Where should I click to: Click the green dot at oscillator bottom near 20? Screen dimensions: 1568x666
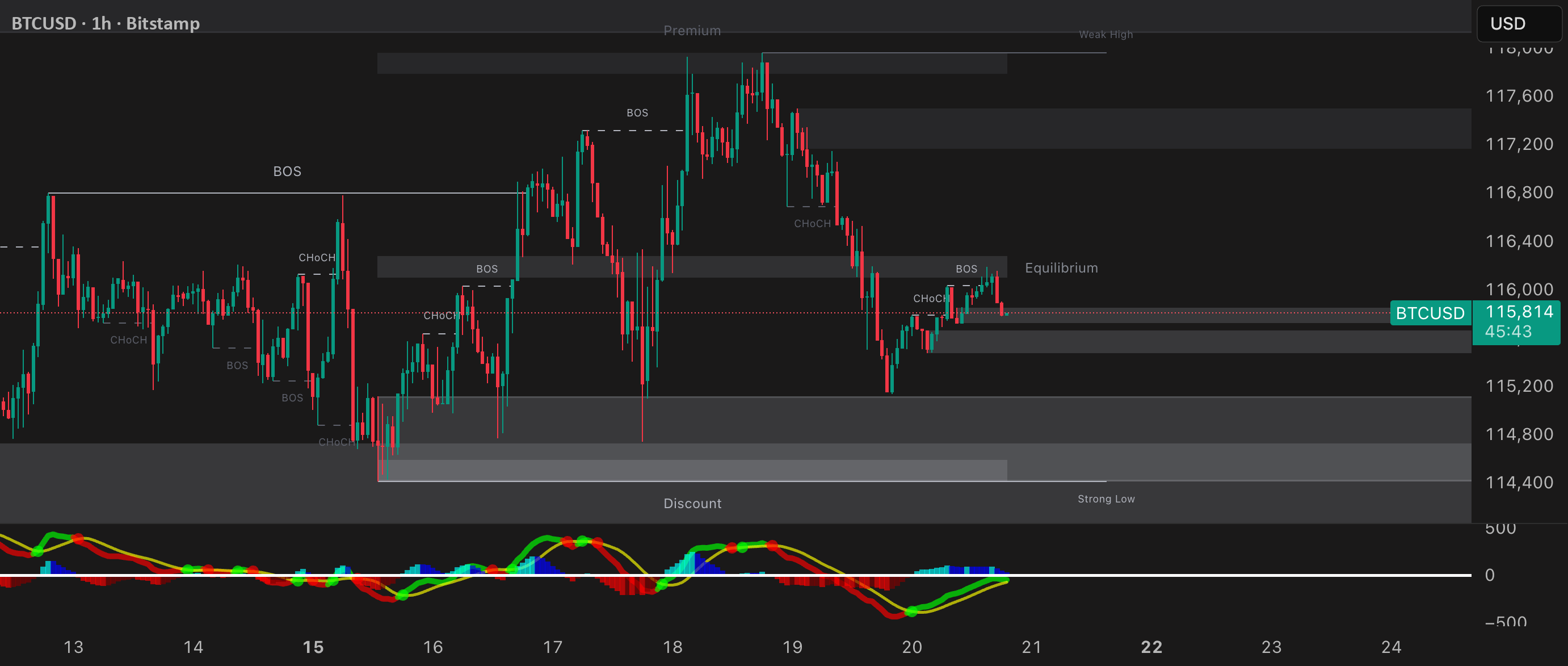(911, 611)
